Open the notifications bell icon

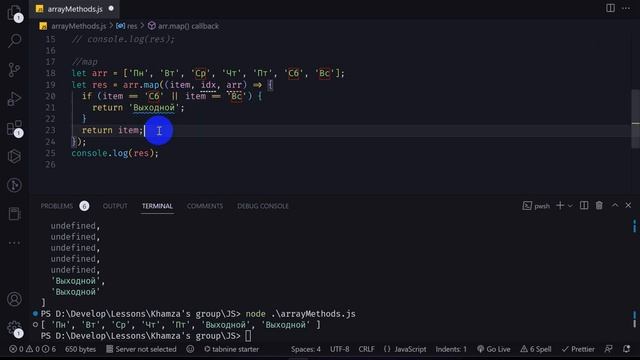(x=627, y=349)
